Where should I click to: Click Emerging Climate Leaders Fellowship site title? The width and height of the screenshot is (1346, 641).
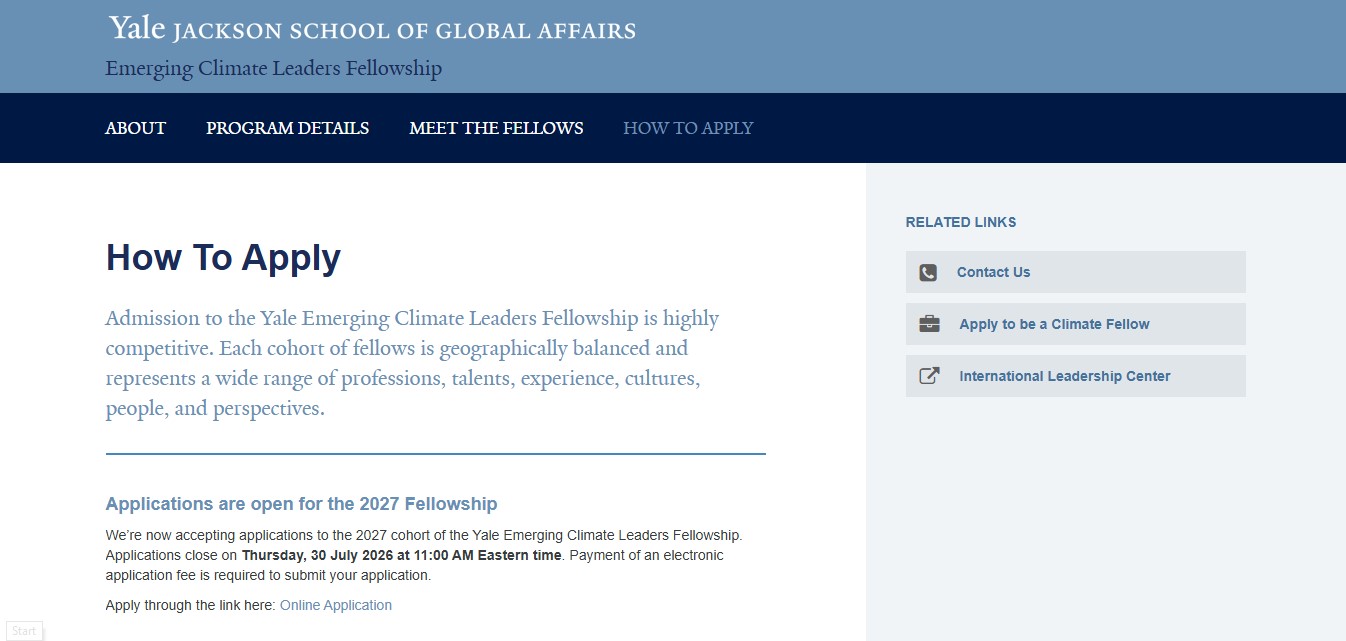coord(273,69)
